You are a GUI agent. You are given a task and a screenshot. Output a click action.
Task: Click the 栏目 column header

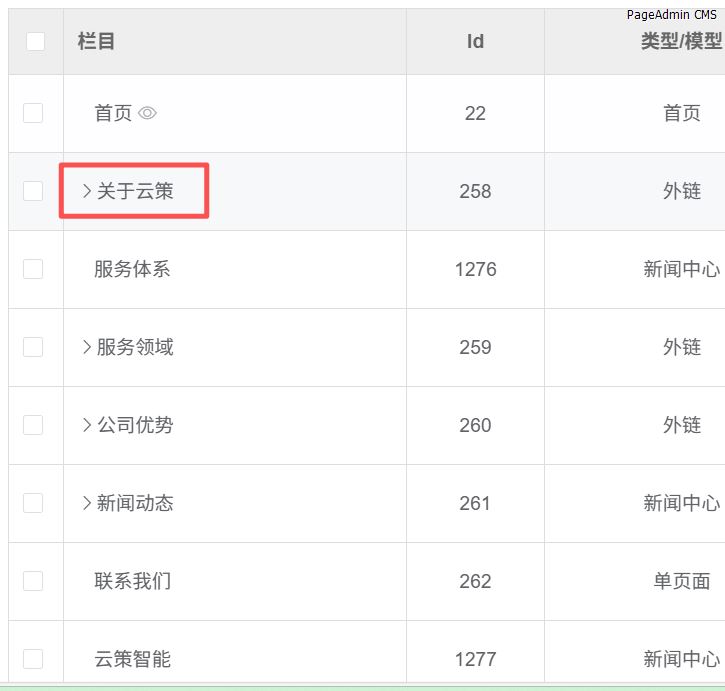tap(97, 41)
